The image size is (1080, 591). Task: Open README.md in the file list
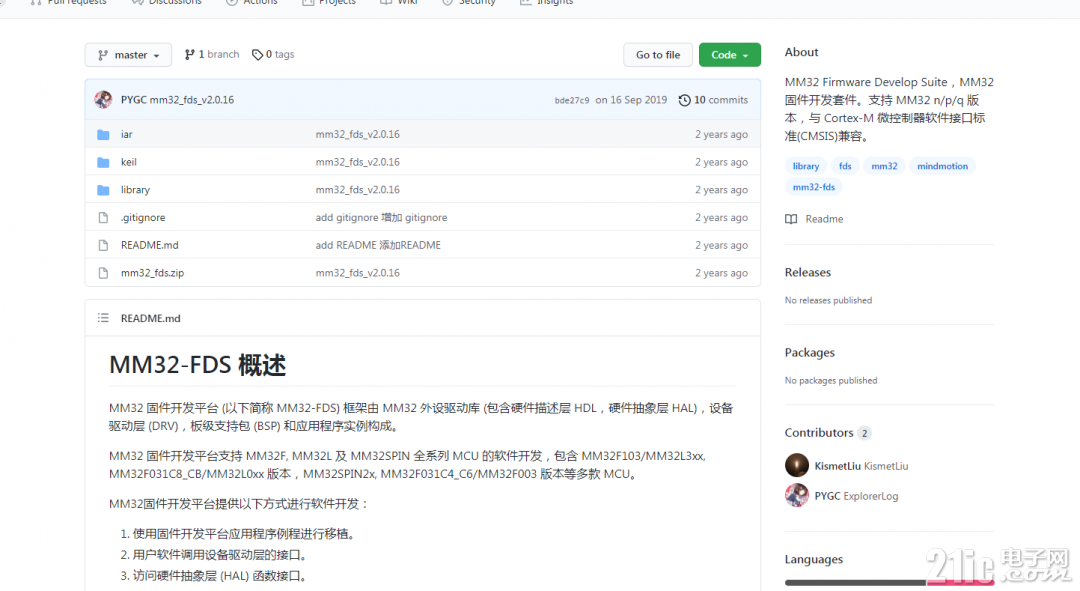pyautogui.click(x=149, y=245)
